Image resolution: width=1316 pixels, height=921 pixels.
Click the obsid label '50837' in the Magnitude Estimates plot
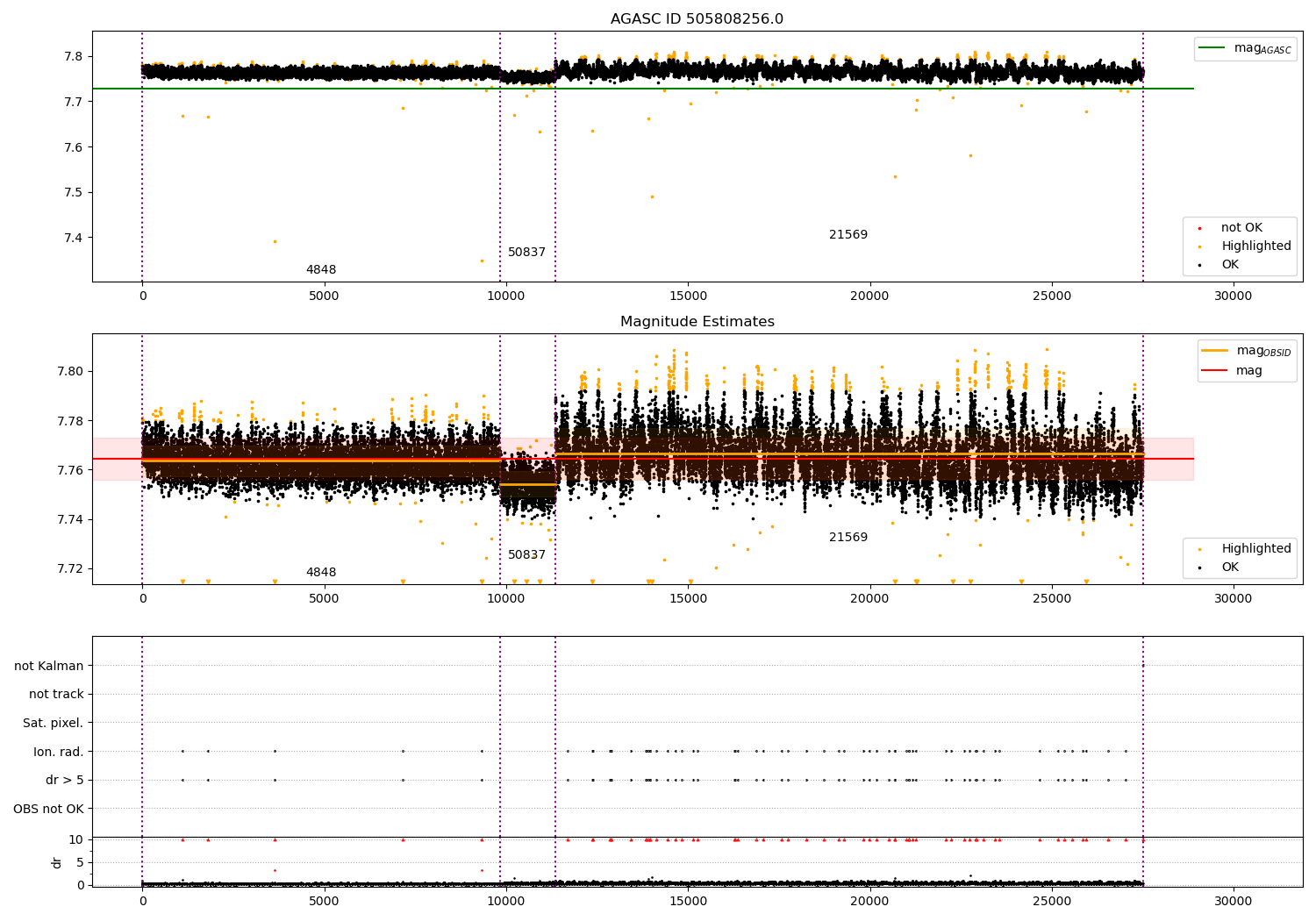526,555
